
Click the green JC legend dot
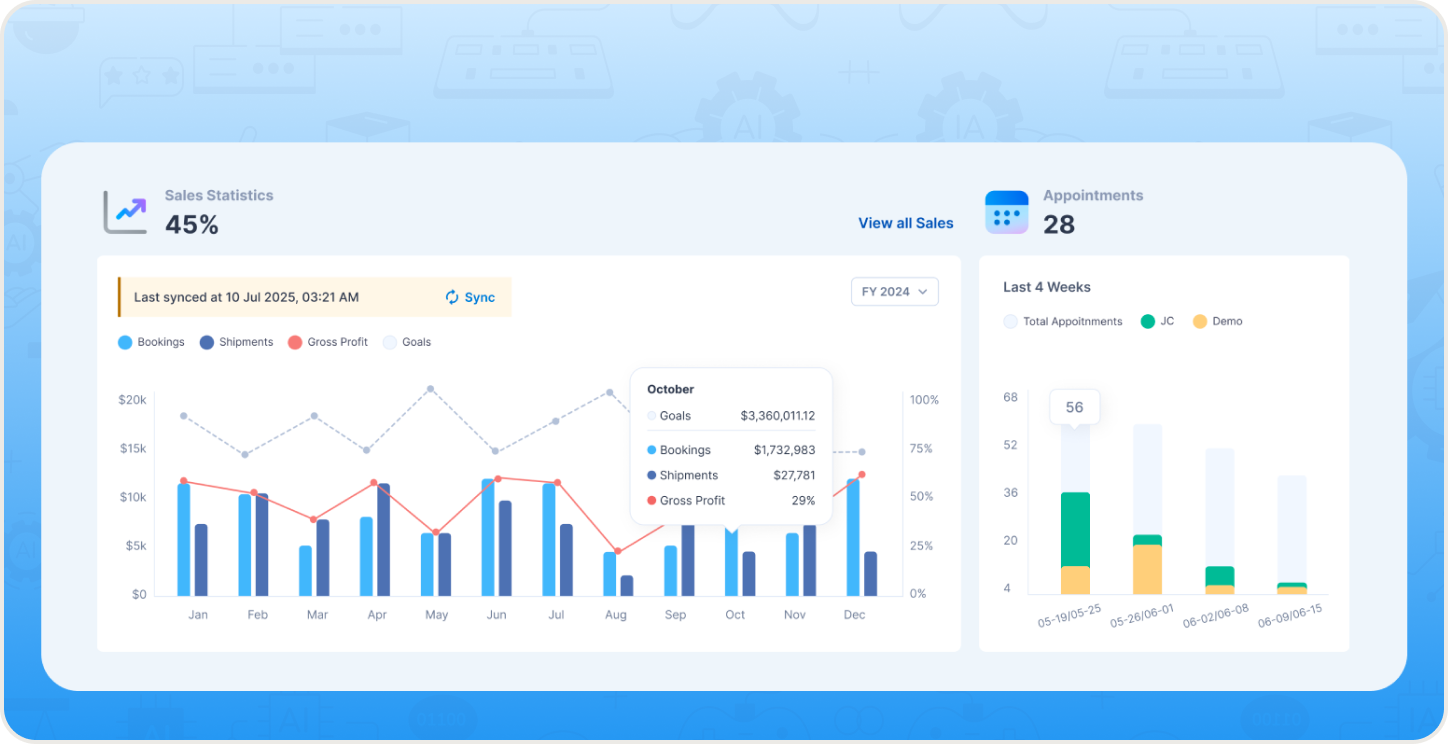(x=1148, y=321)
